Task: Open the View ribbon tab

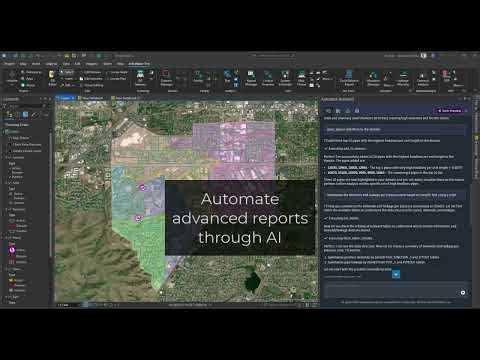Action: pyautogui.click(x=66, y=64)
